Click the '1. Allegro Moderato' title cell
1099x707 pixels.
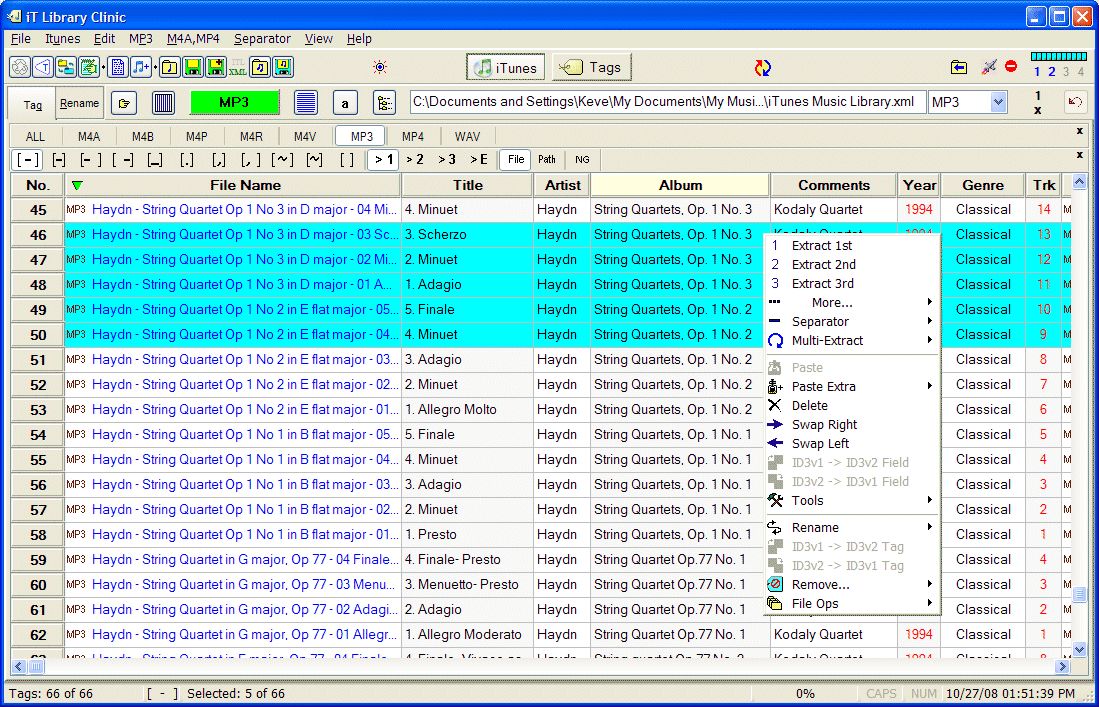pos(467,635)
